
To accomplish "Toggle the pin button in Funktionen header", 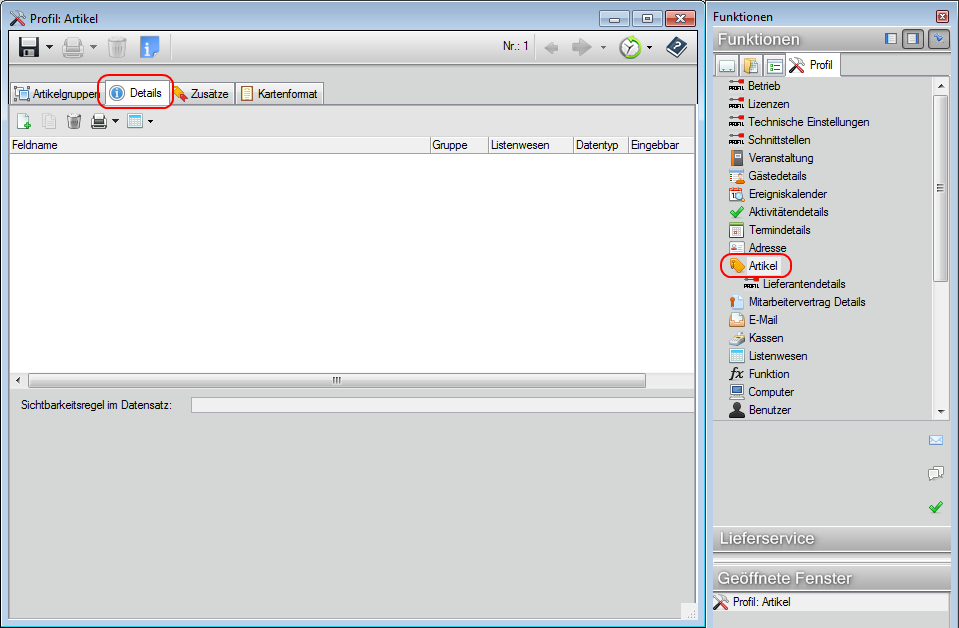I will pos(938,39).
